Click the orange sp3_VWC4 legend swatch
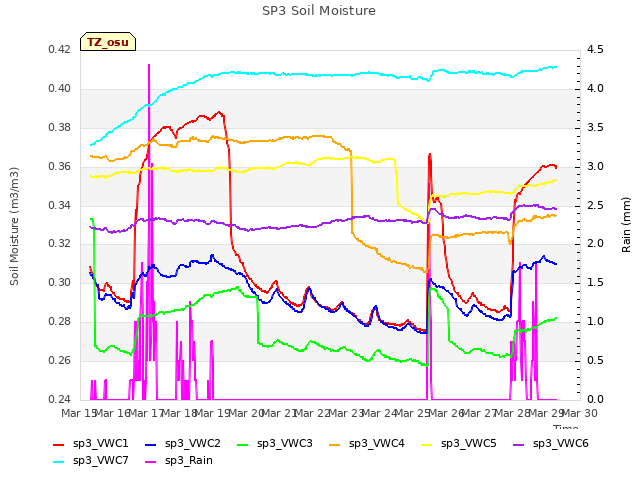The height and width of the screenshot is (480, 640). coord(335,444)
